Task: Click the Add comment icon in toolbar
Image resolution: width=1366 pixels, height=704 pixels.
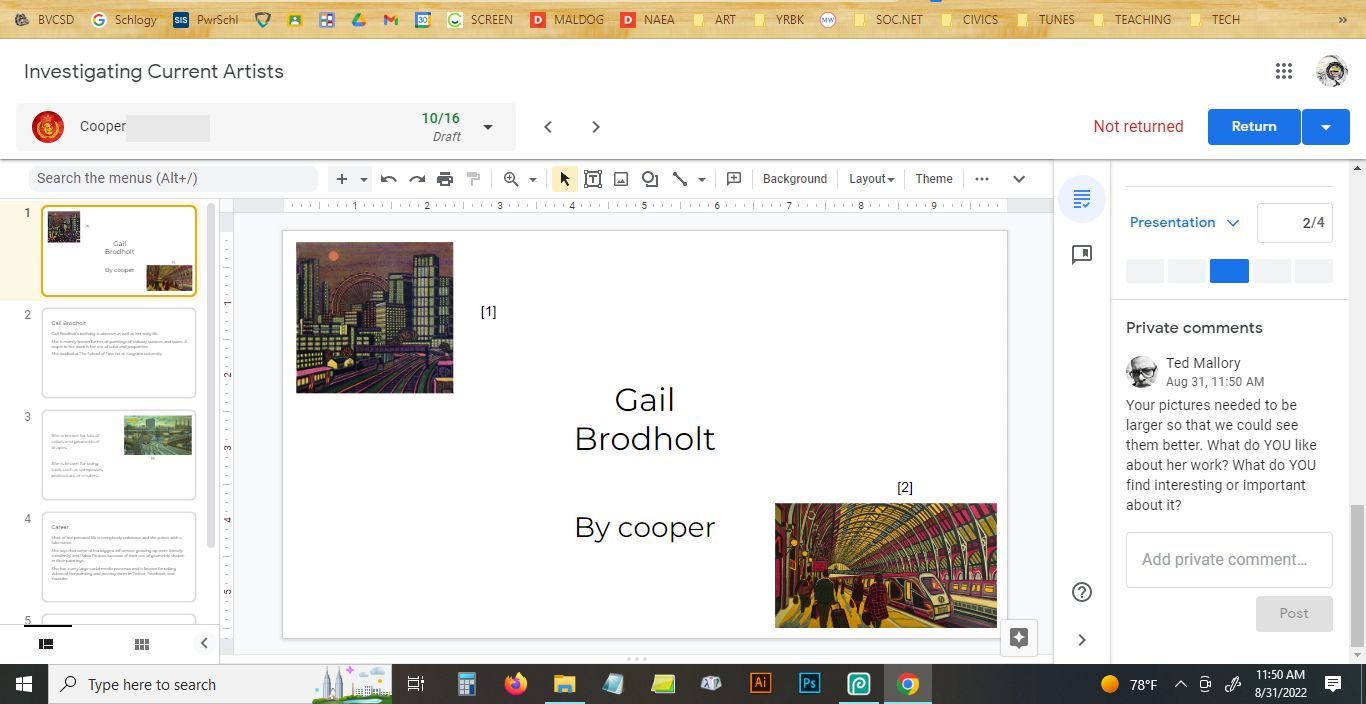Action: coord(734,179)
